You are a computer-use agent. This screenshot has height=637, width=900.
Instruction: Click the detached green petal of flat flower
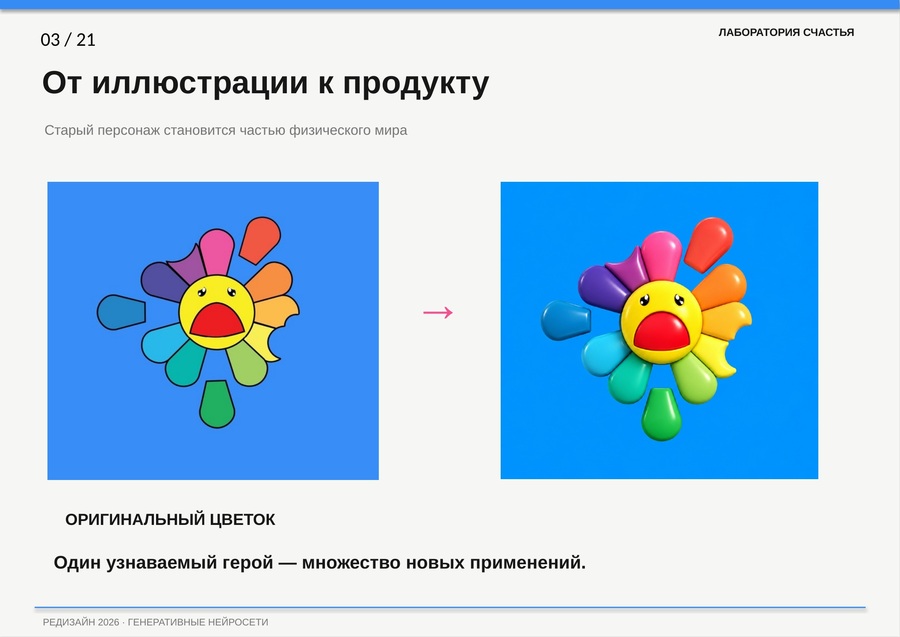click(217, 403)
